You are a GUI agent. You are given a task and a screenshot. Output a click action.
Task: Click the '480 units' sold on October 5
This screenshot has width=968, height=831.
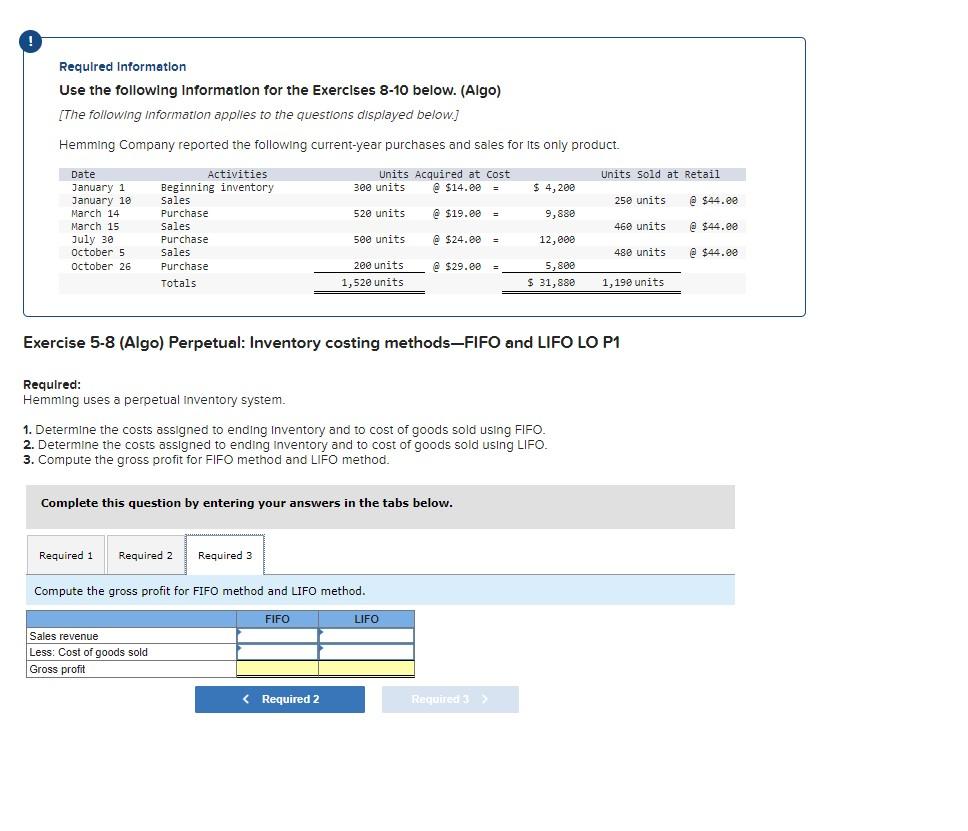click(640, 252)
